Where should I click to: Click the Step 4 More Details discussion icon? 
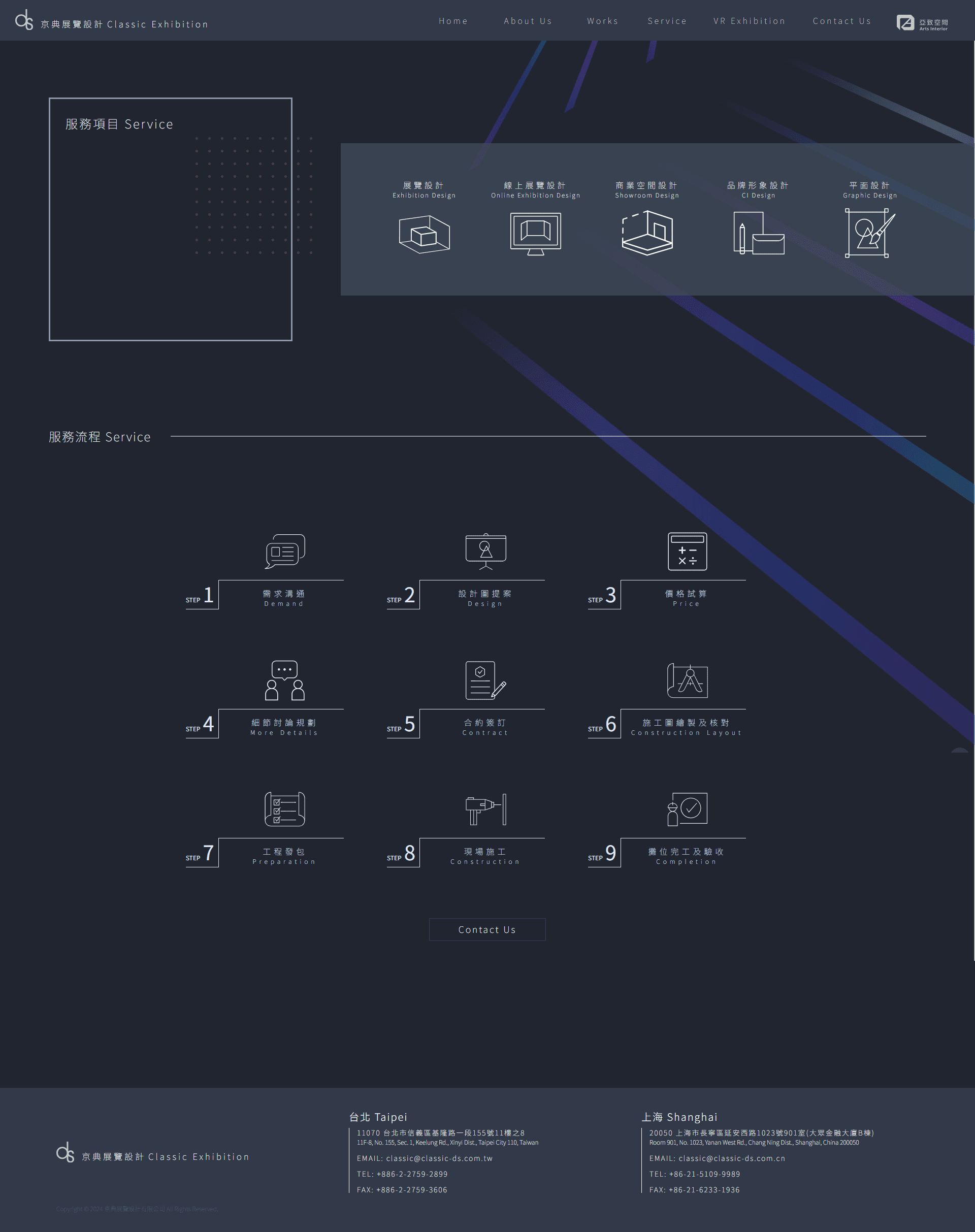point(285,680)
